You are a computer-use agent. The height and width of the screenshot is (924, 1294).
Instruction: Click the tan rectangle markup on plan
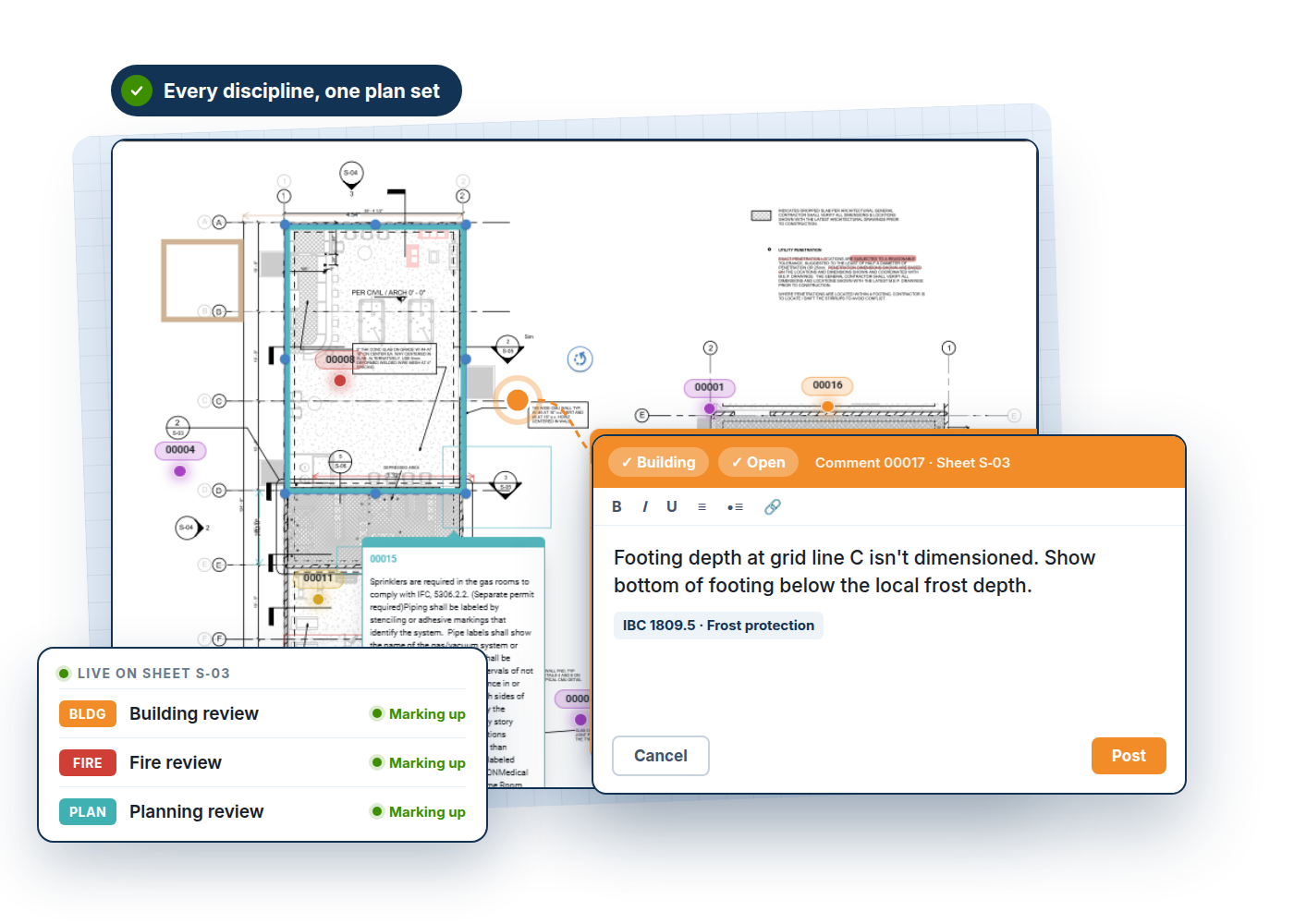202,280
